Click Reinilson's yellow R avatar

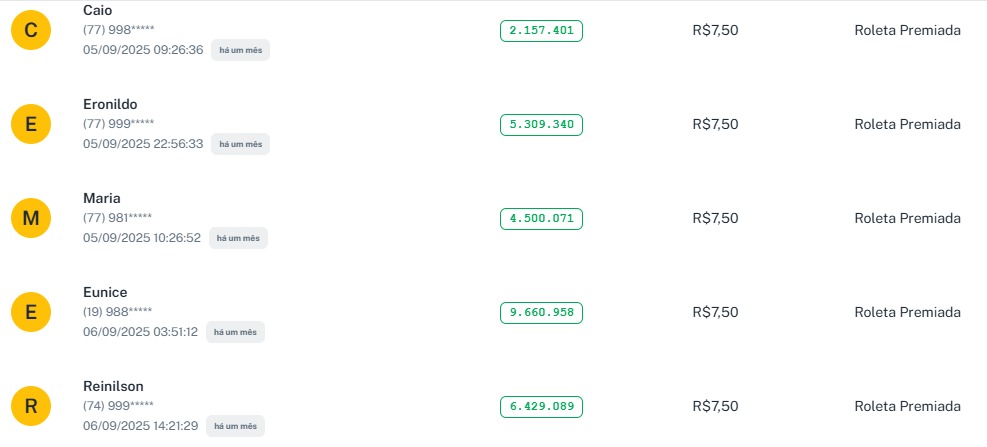point(31,406)
